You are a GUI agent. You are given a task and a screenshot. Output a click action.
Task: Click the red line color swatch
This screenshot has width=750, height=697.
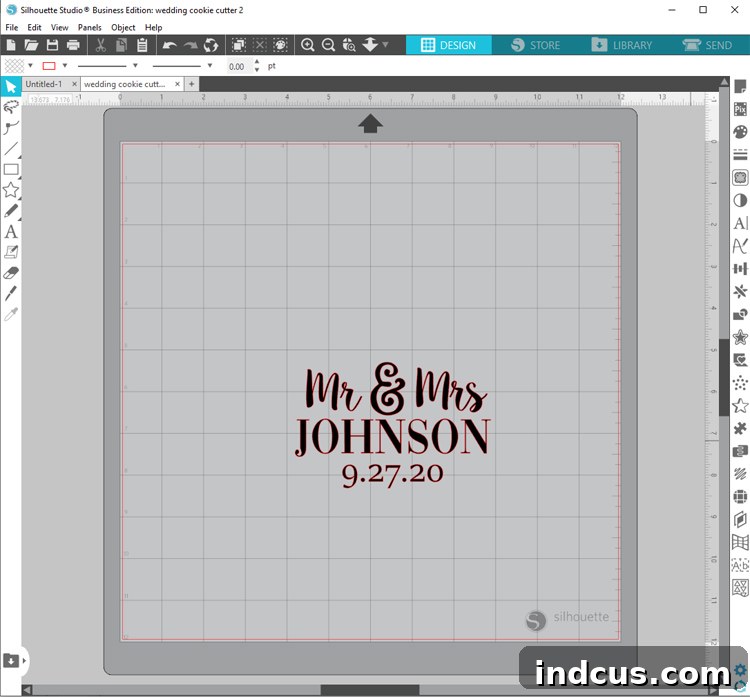(x=49, y=66)
